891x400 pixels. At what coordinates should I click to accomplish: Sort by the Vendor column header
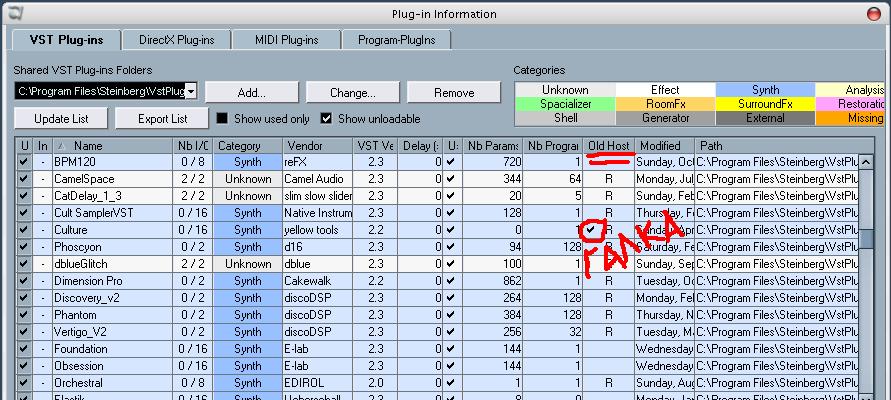pos(317,146)
